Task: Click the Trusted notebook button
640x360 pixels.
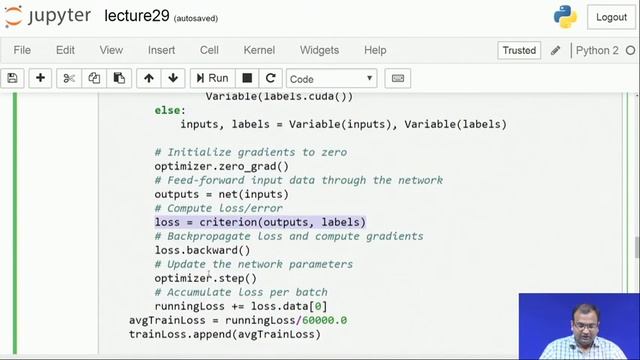Action: (519, 50)
